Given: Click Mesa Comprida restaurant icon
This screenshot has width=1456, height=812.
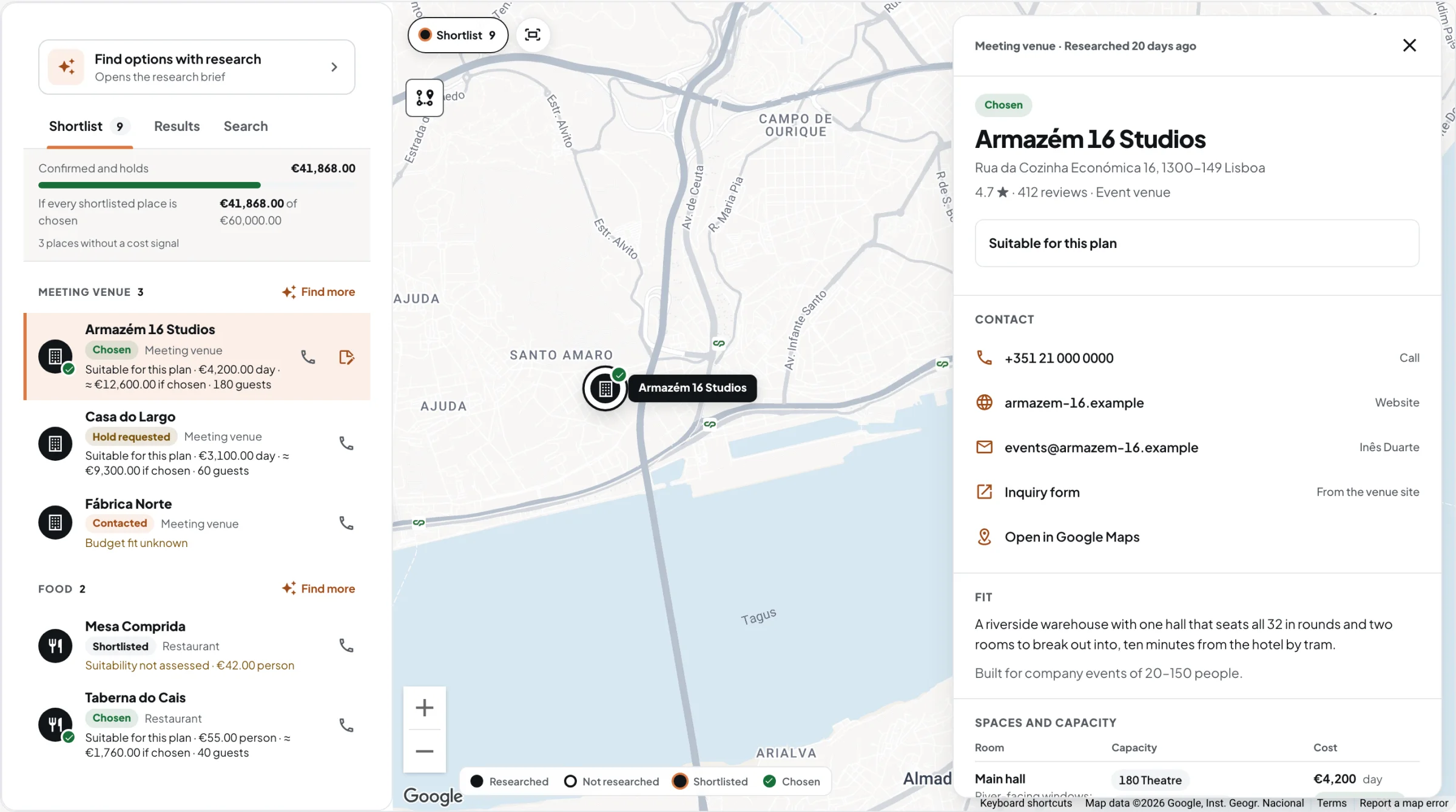Looking at the screenshot, I should (x=55, y=645).
